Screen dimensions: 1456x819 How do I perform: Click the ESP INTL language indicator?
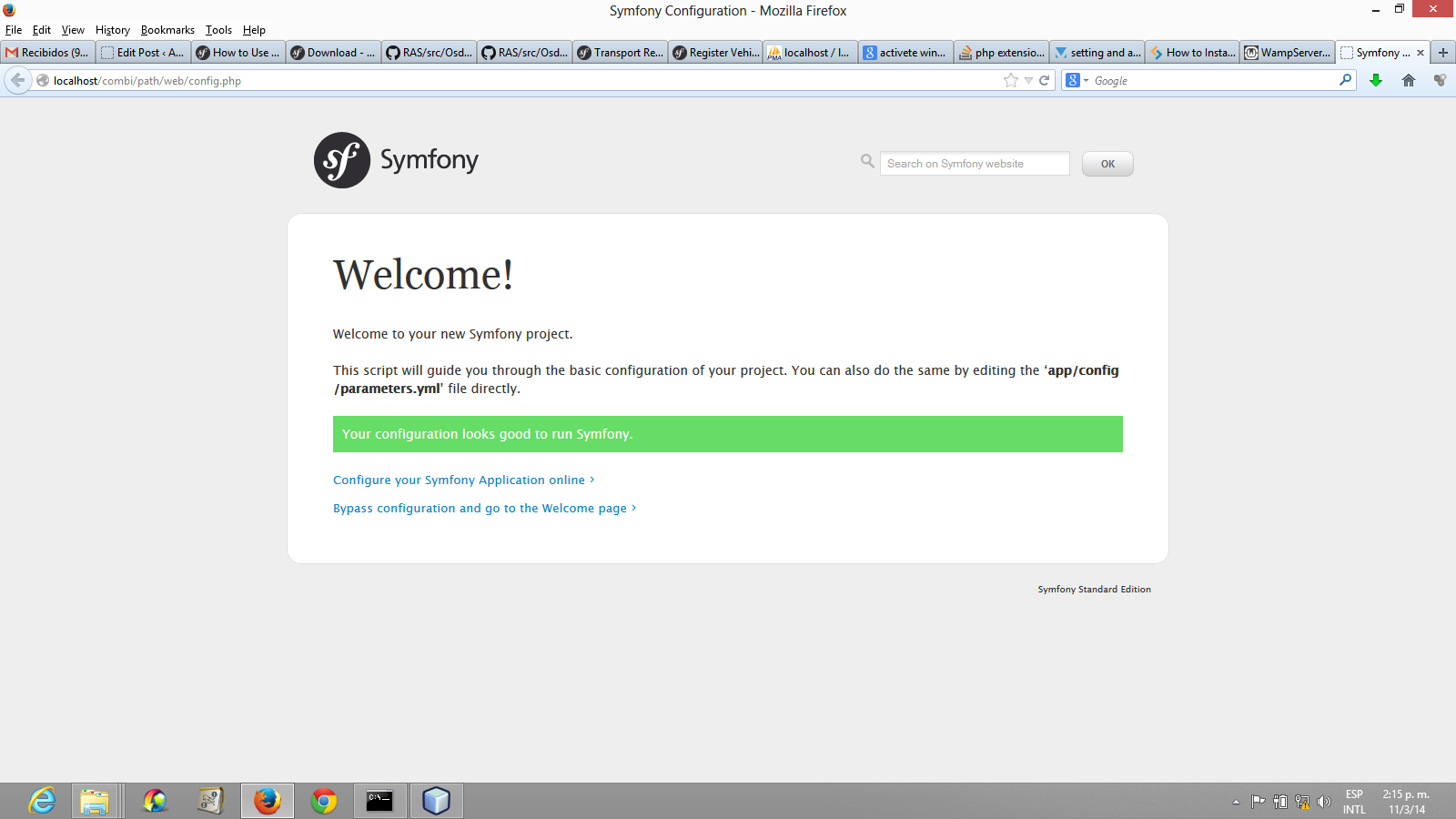coord(1354,802)
